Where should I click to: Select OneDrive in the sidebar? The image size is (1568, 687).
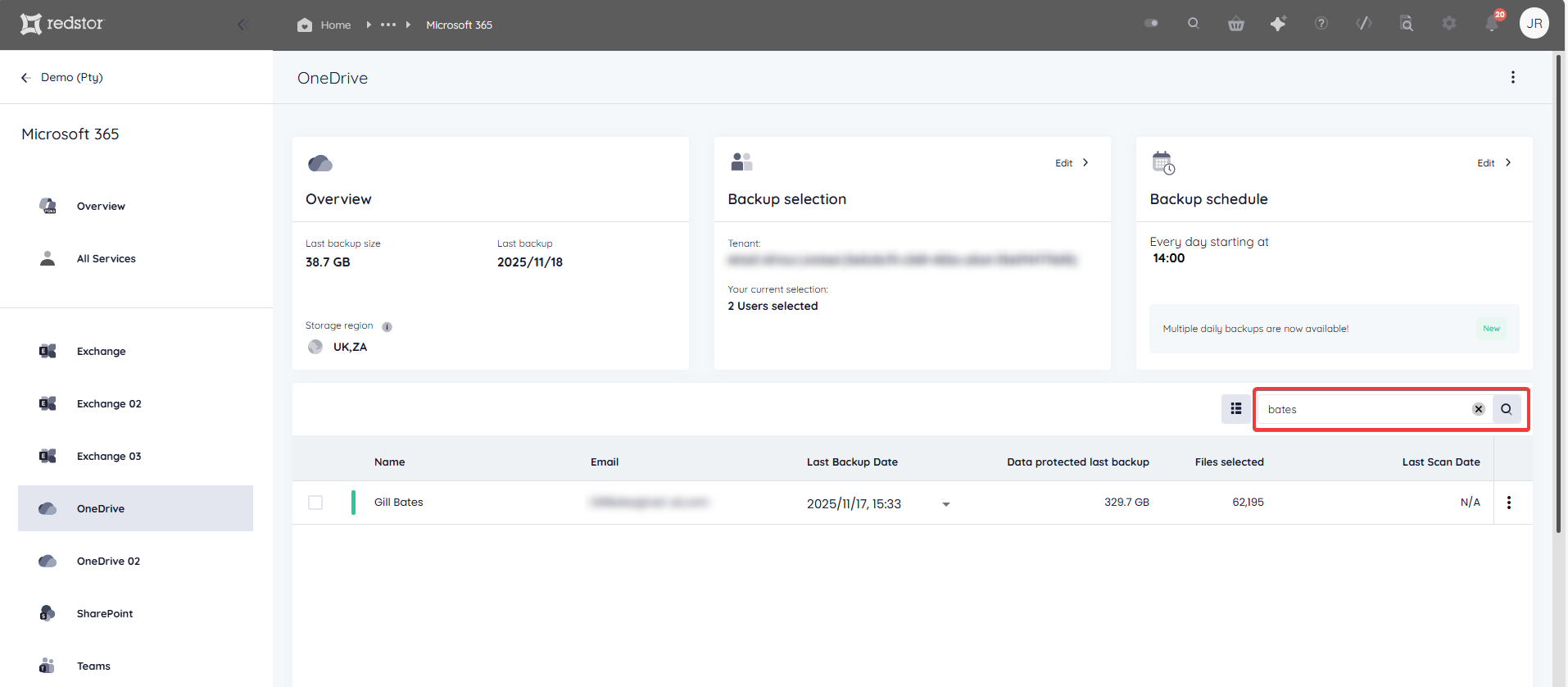click(x=135, y=508)
